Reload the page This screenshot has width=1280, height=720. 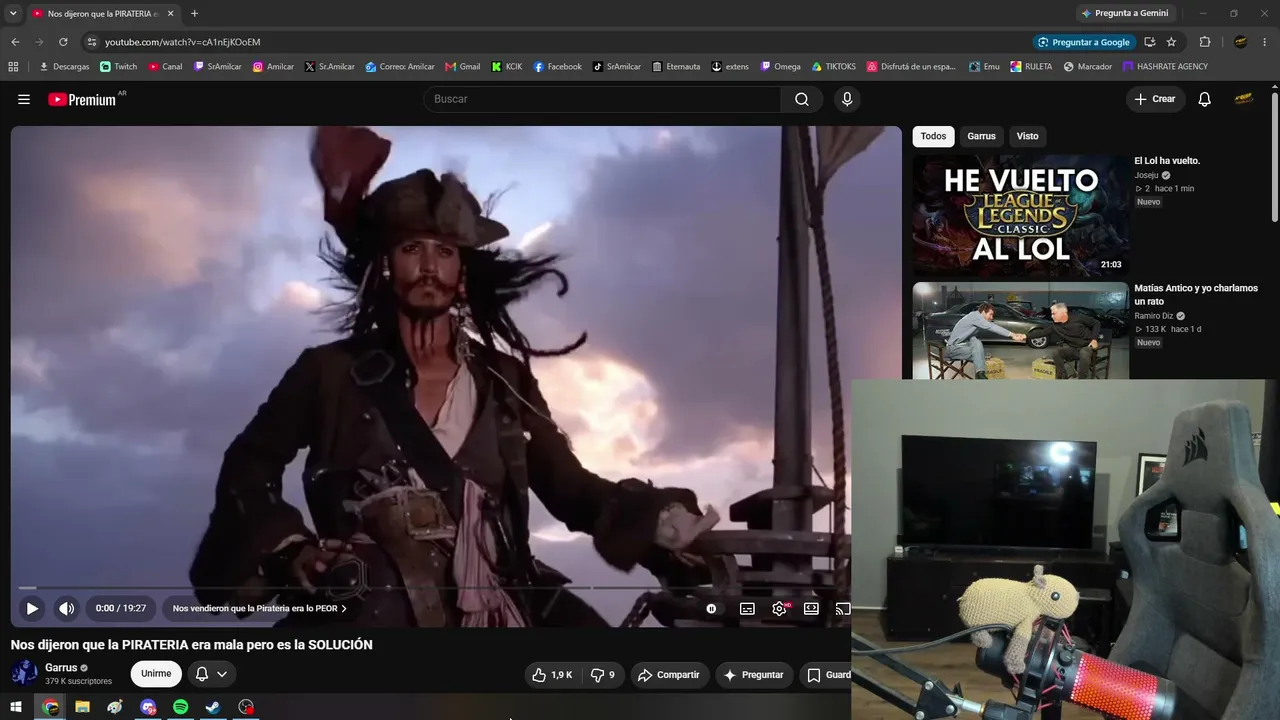click(63, 42)
